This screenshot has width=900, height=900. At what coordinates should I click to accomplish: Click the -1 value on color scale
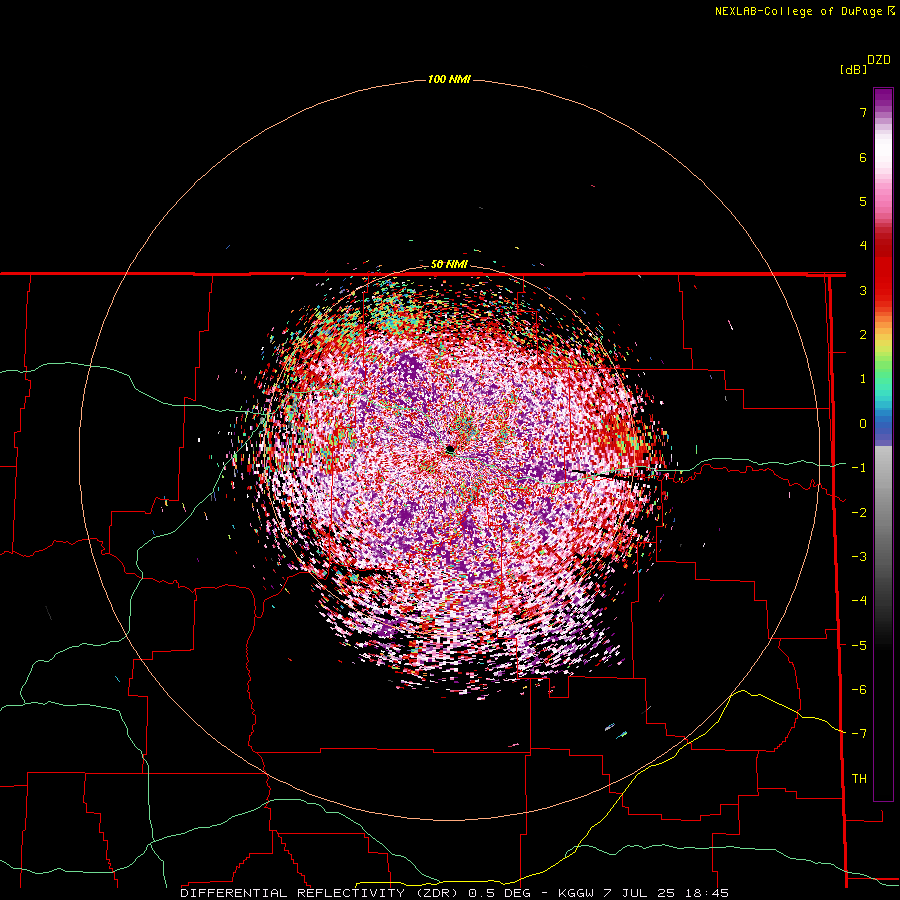(x=859, y=468)
